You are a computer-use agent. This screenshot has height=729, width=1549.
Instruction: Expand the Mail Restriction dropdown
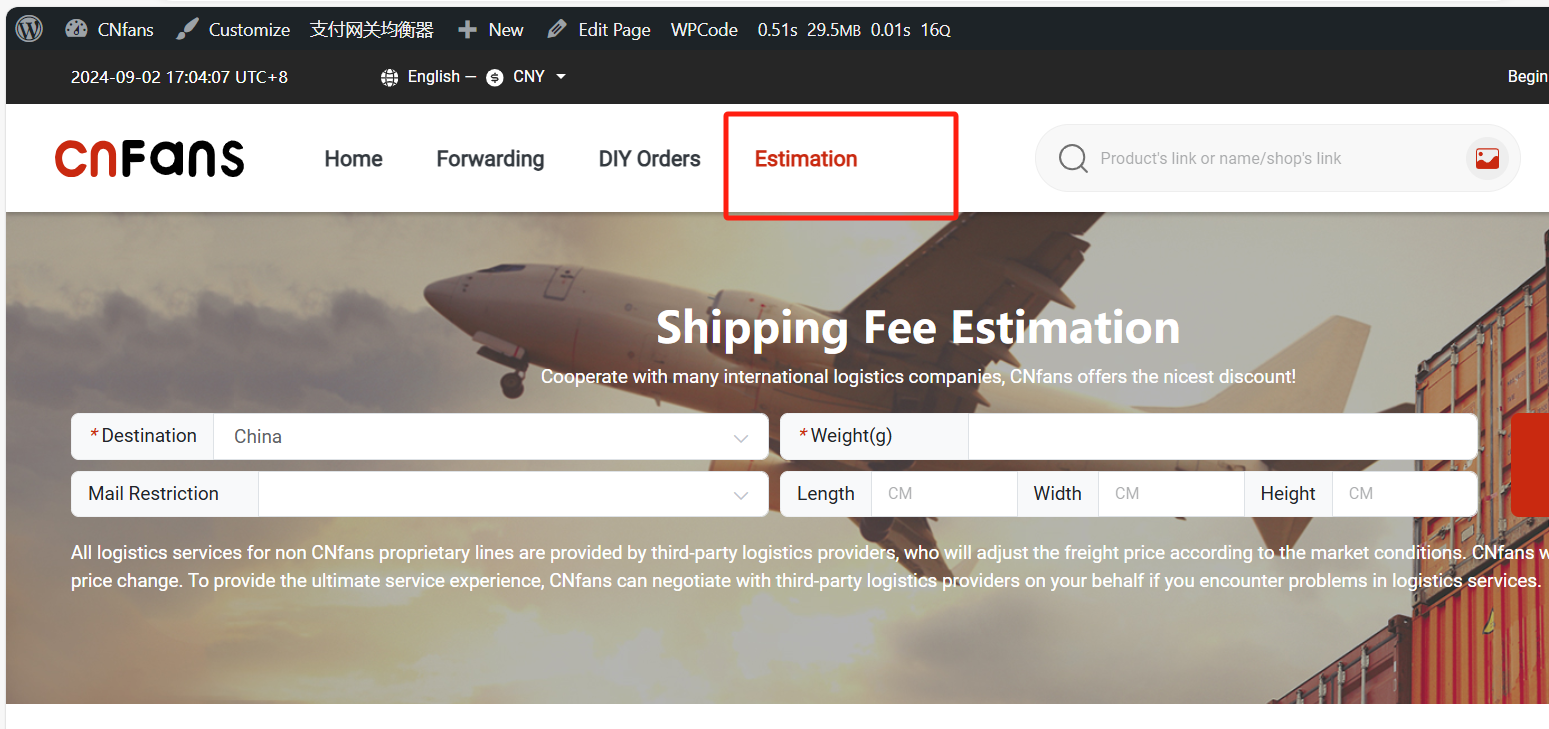[x=513, y=494]
